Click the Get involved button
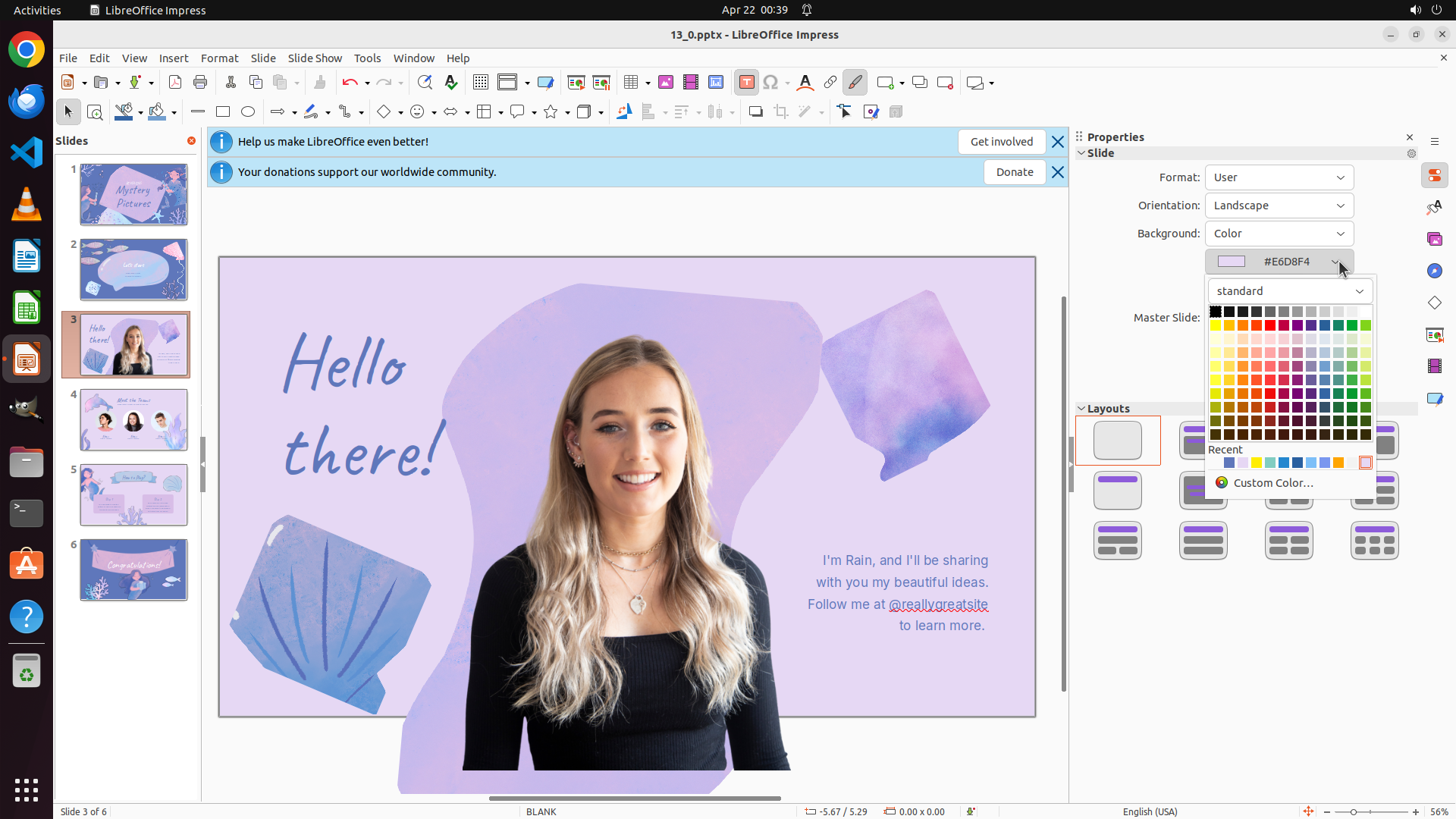The width and height of the screenshot is (1456, 819). [x=1001, y=142]
